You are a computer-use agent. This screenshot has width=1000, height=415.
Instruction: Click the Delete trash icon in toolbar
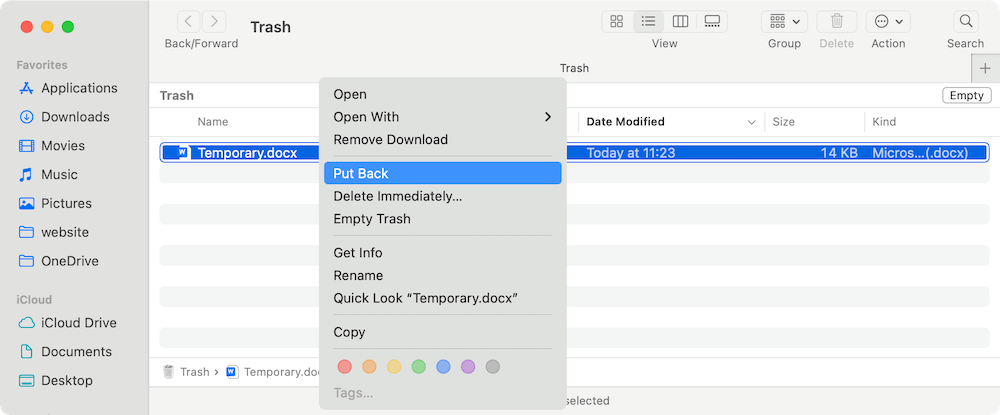point(837,22)
